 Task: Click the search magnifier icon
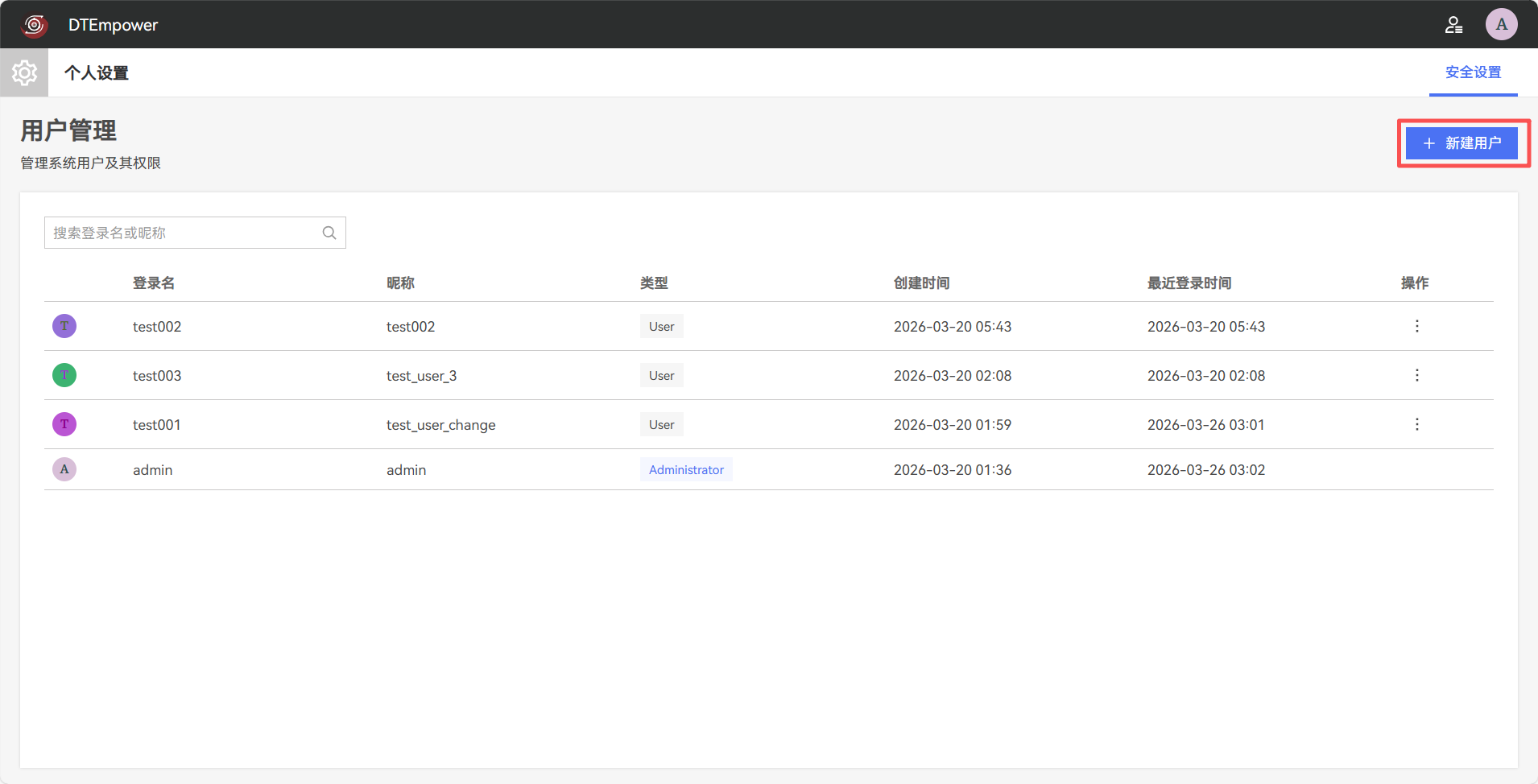tap(329, 233)
